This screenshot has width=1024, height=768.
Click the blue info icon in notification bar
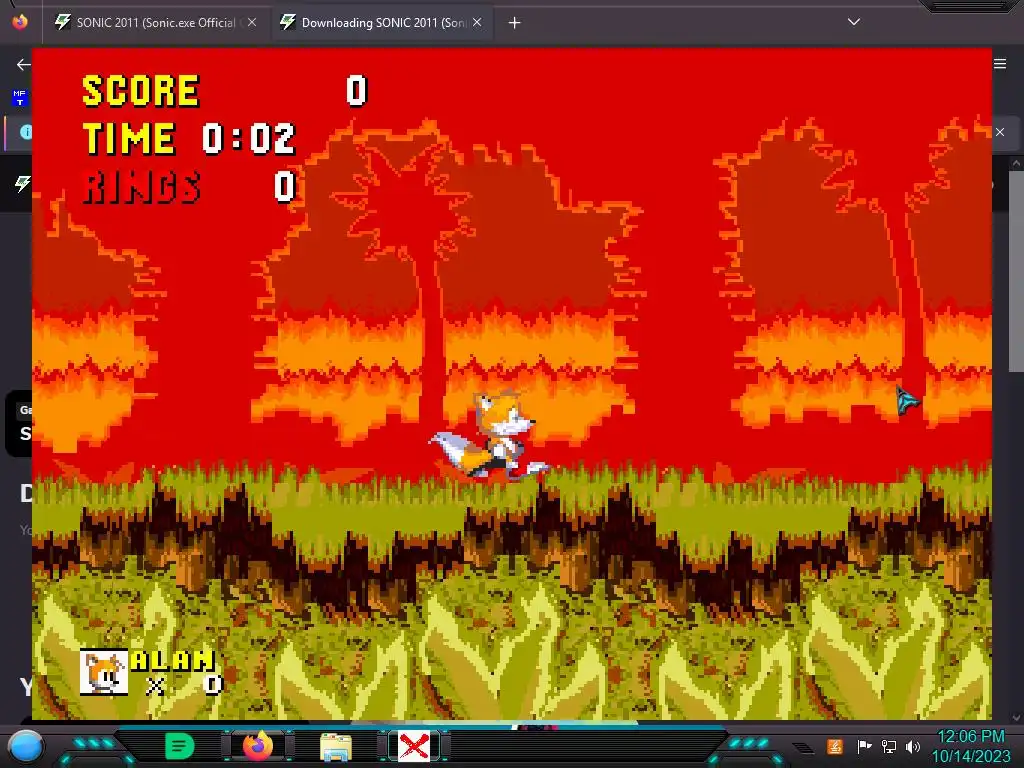[25, 132]
